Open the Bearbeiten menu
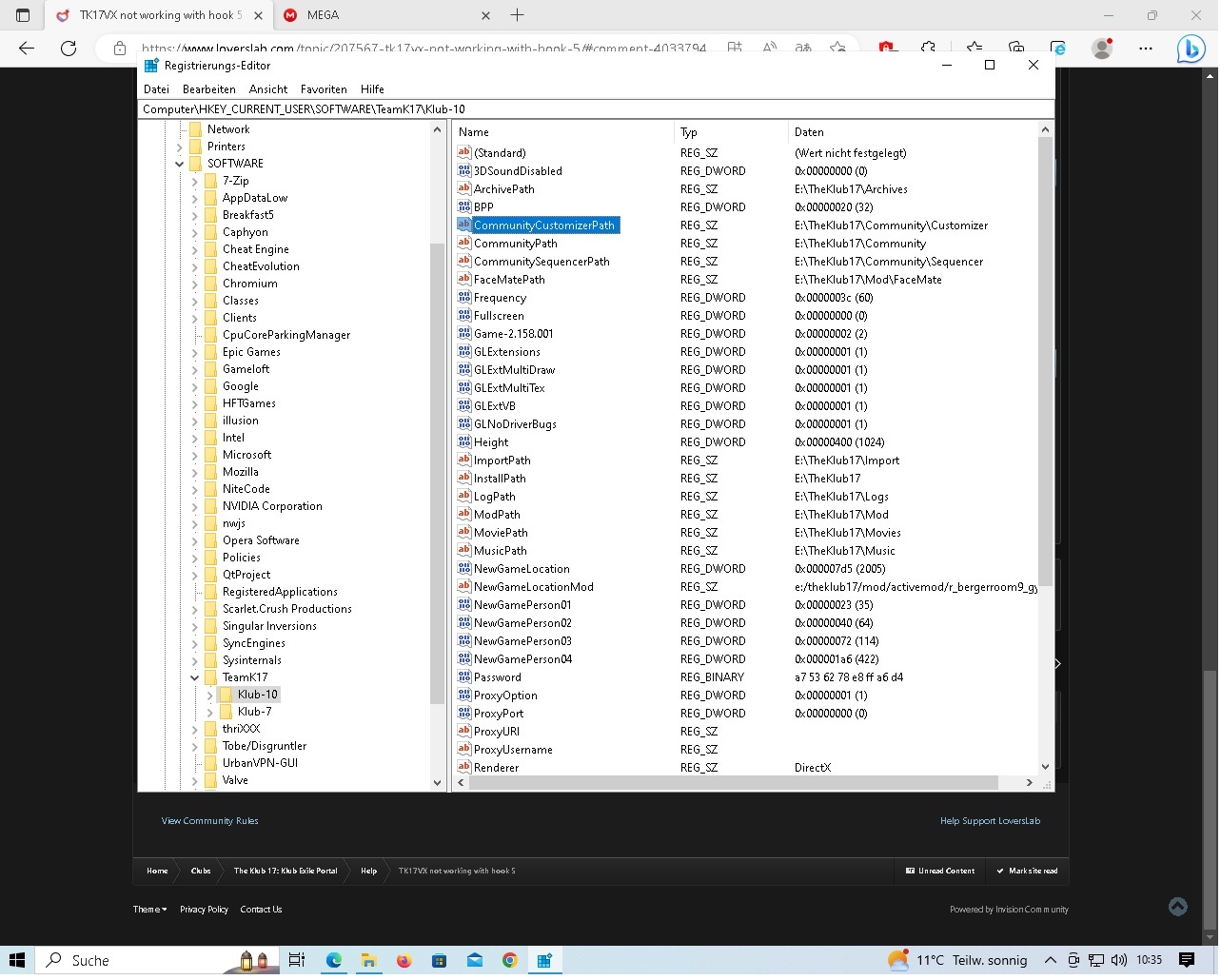 click(x=209, y=89)
